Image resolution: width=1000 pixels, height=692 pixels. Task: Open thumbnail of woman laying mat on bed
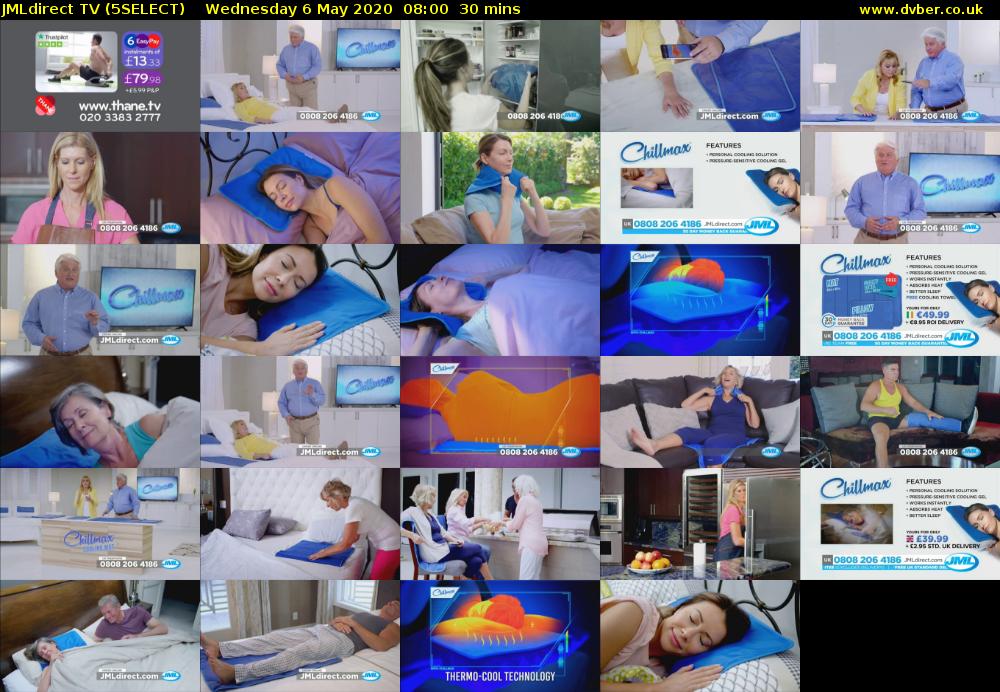tap(300, 524)
